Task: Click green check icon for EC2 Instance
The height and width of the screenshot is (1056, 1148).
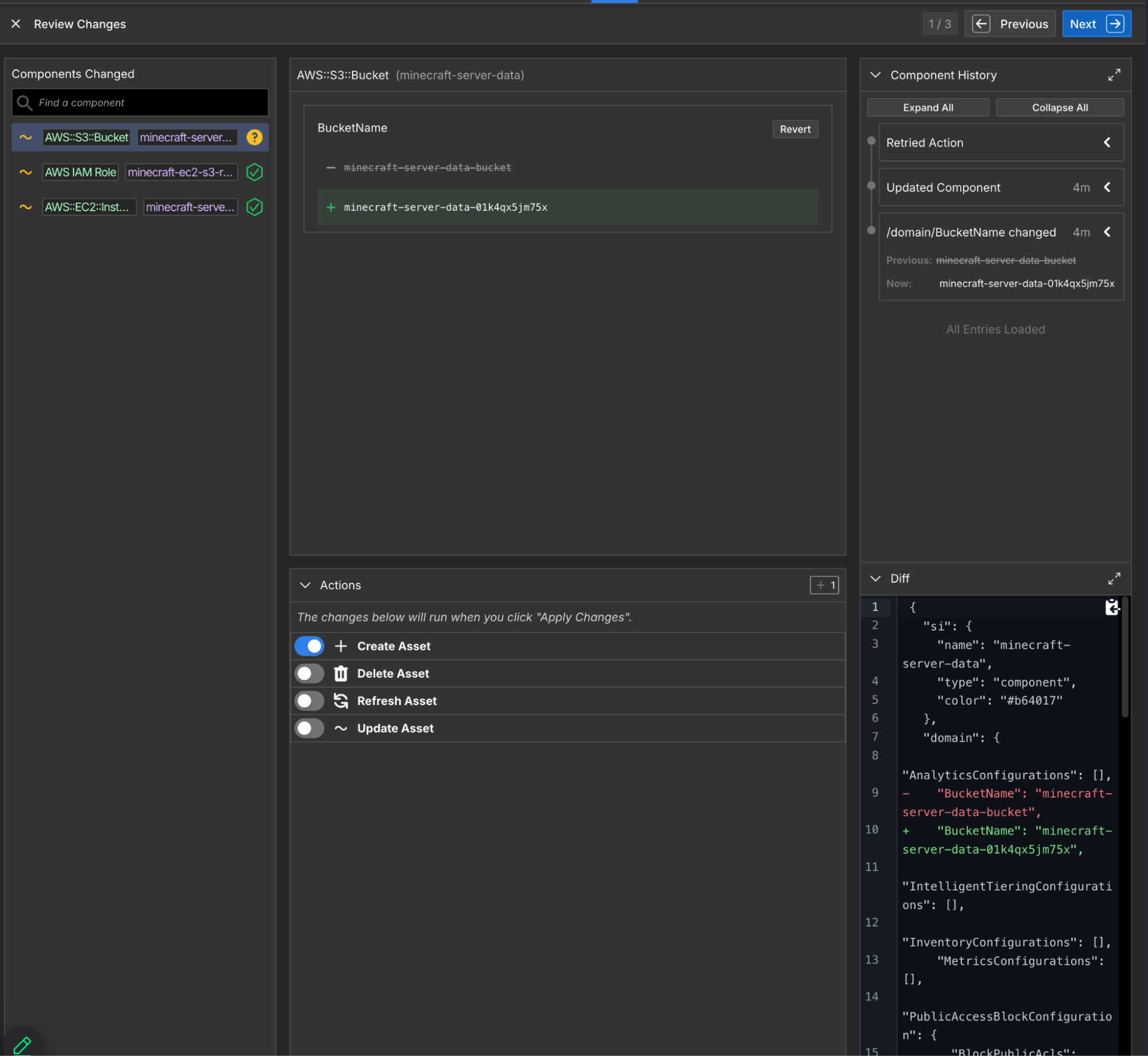Action: [254, 207]
